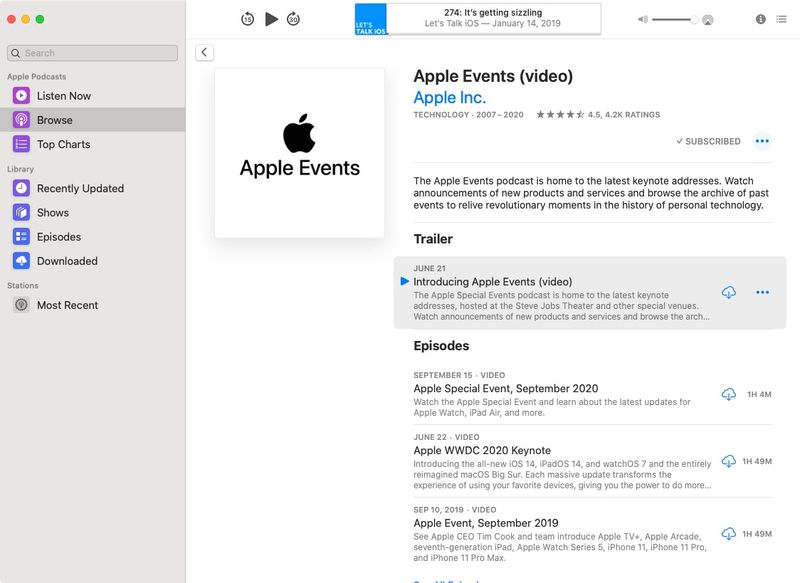Open the show's more options menu
This screenshot has height=583, width=800.
pos(762,141)
